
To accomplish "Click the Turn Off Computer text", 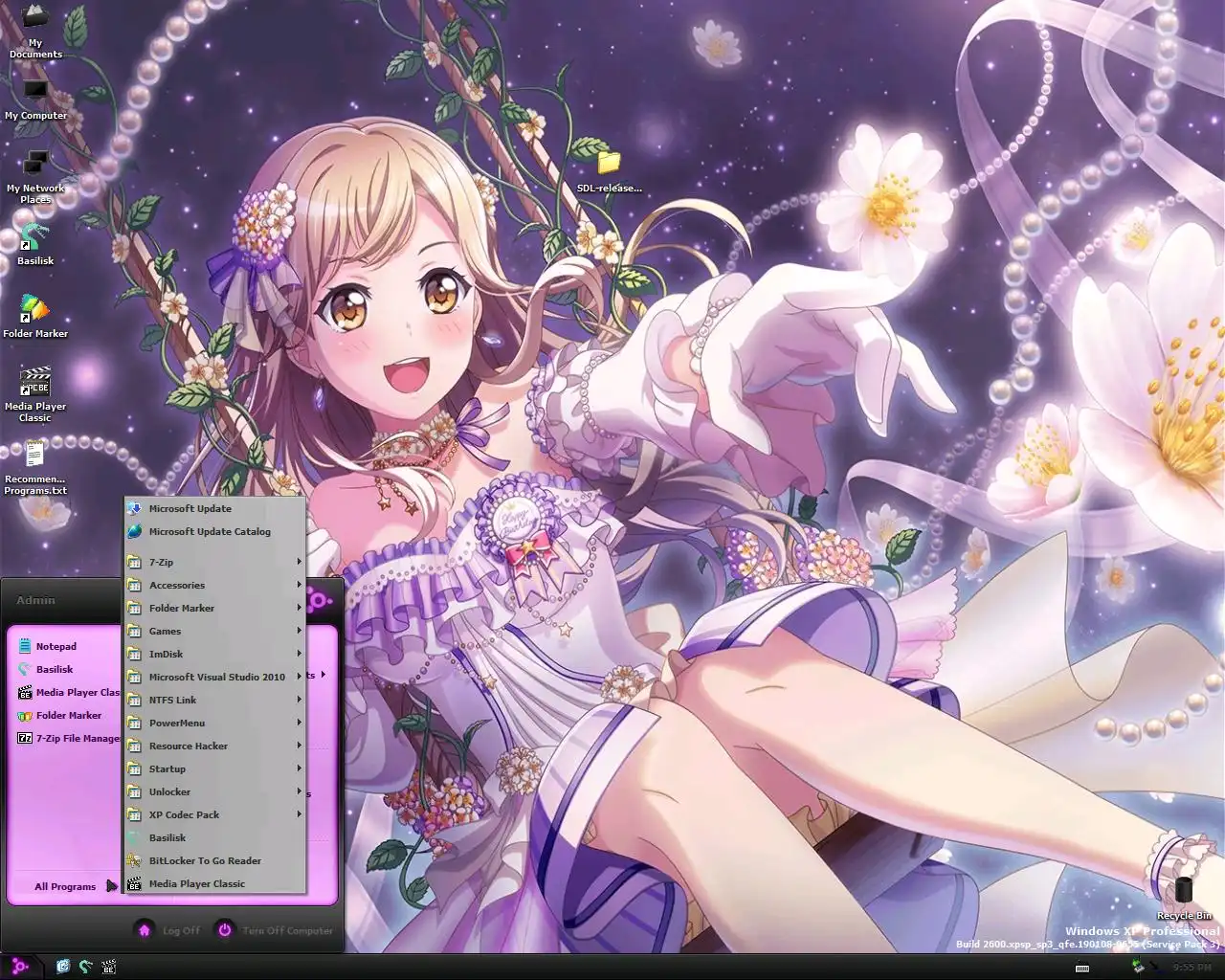I will tap(287, 930).
